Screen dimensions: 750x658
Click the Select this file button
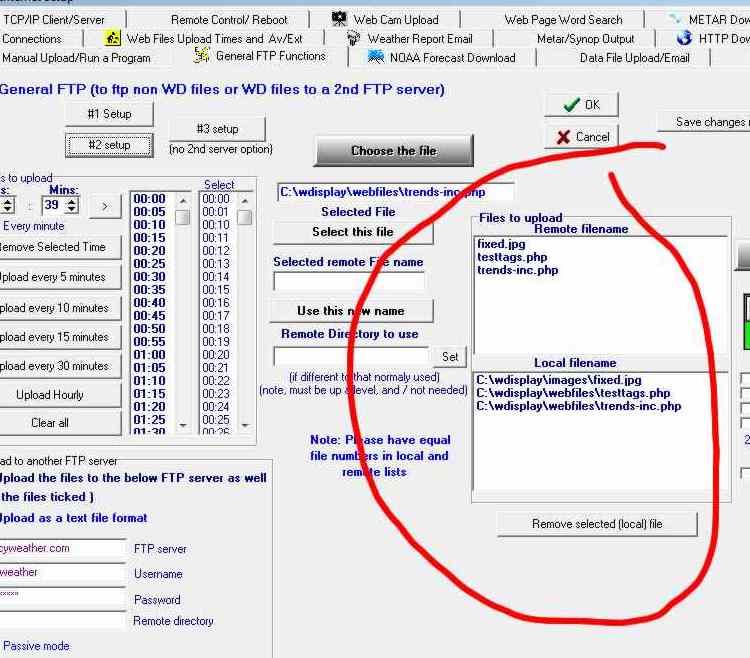[353, 232]
